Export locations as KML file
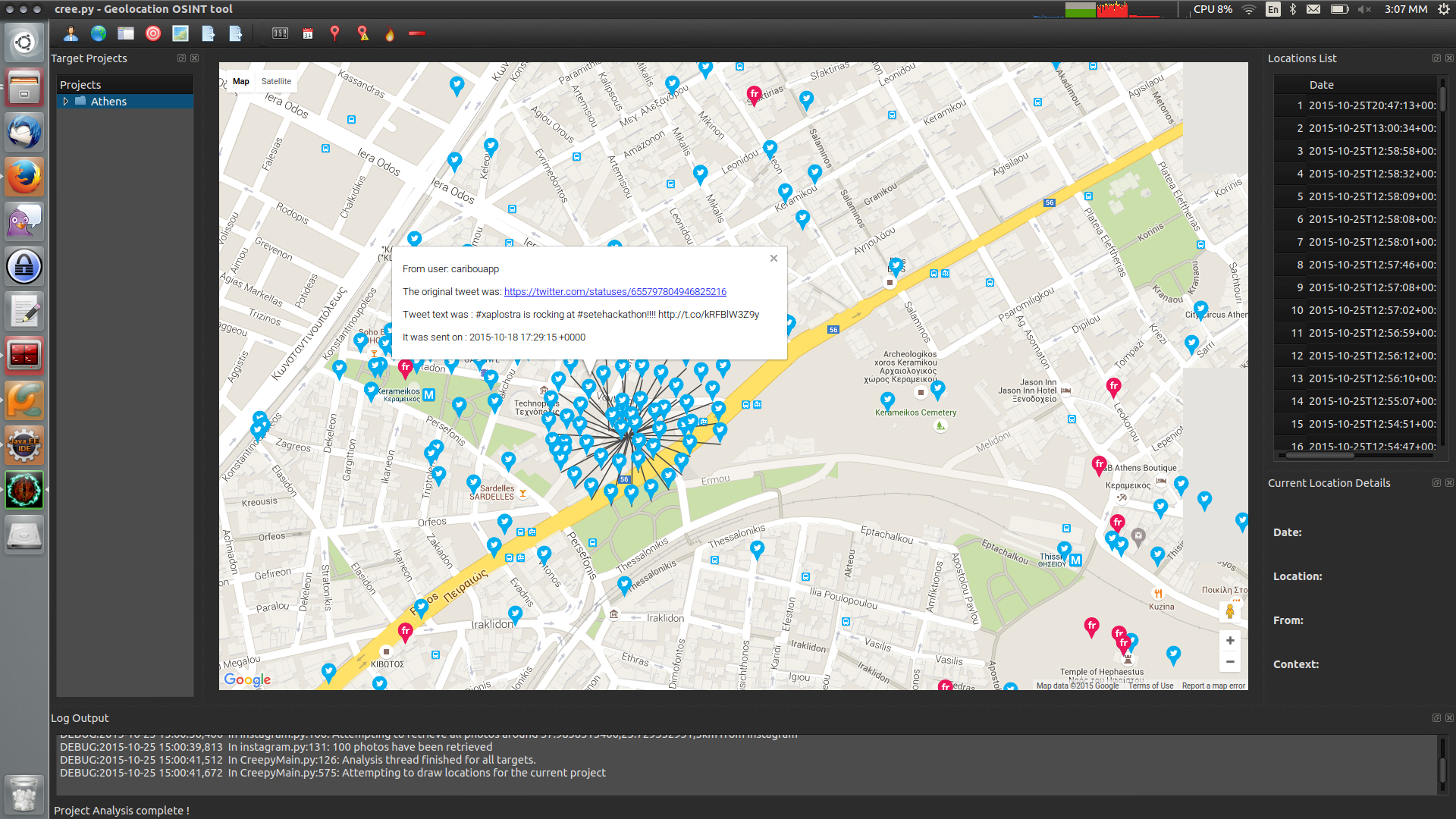This screenshot has width=1456, height=819. 235,33
